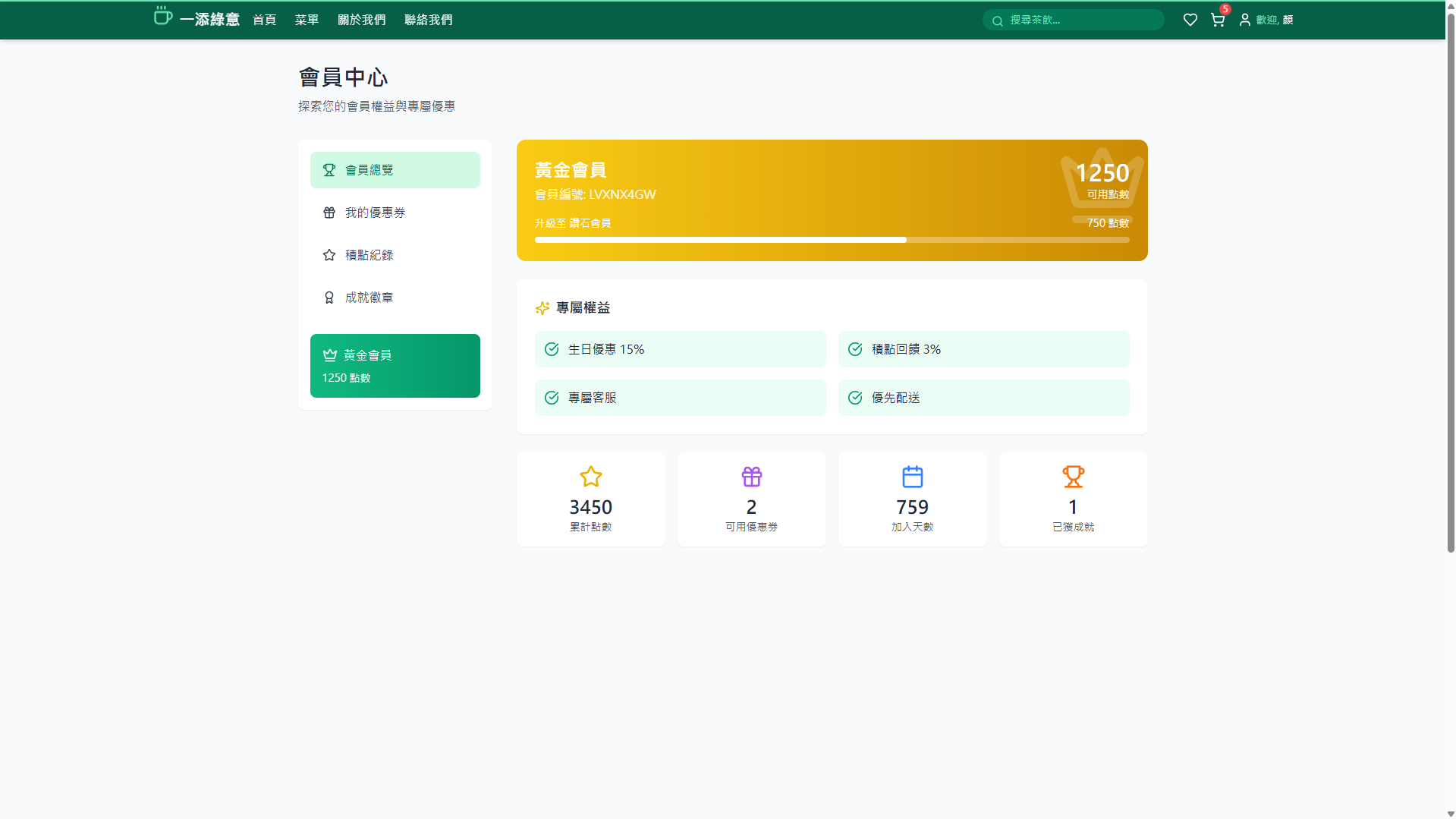The height and width of the screenshot is (819, 1456).
Task: Click the 聯絡我們 navigation link
Action: tap(428, 20)
